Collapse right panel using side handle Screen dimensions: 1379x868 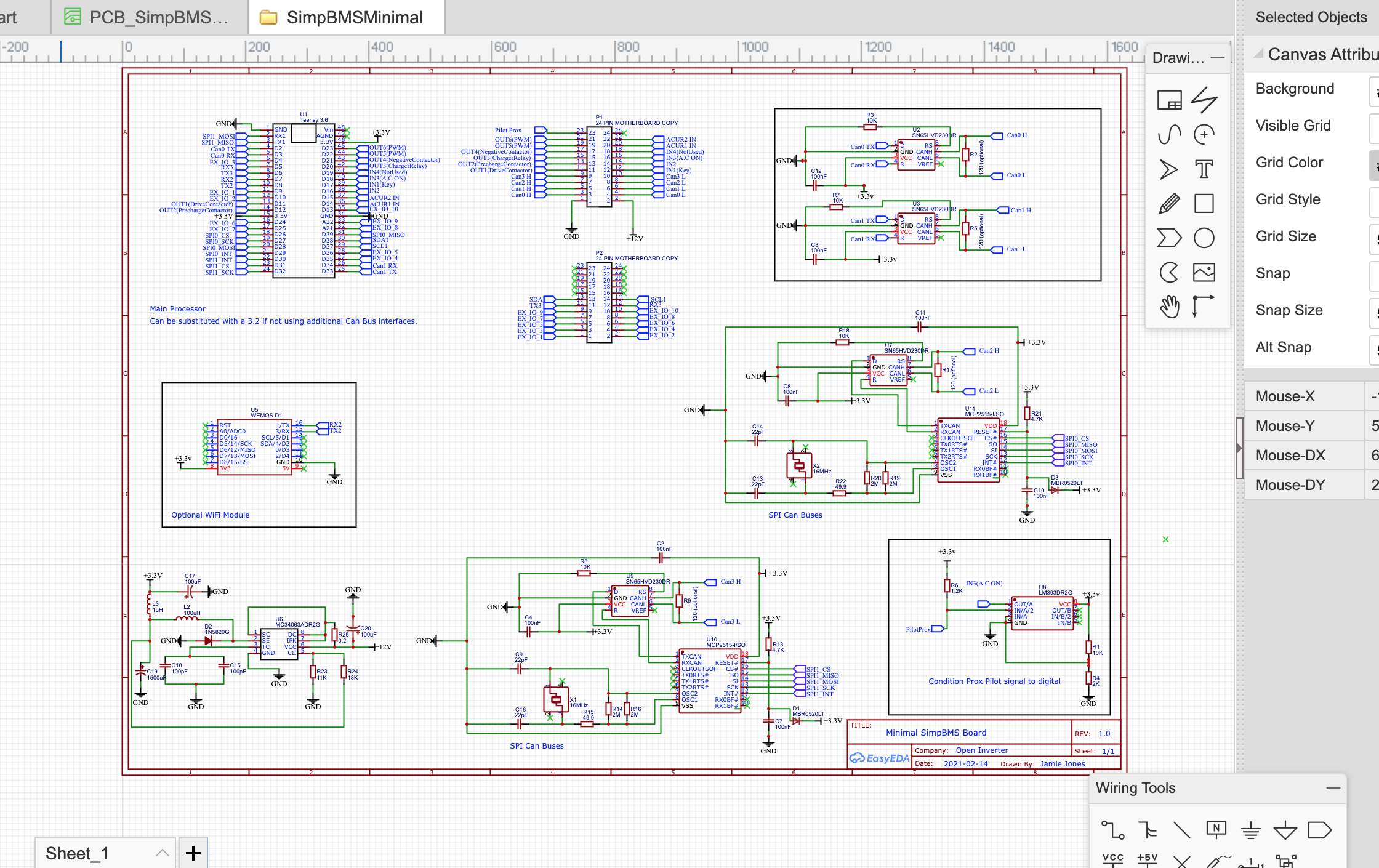(x=1239, y=448)
